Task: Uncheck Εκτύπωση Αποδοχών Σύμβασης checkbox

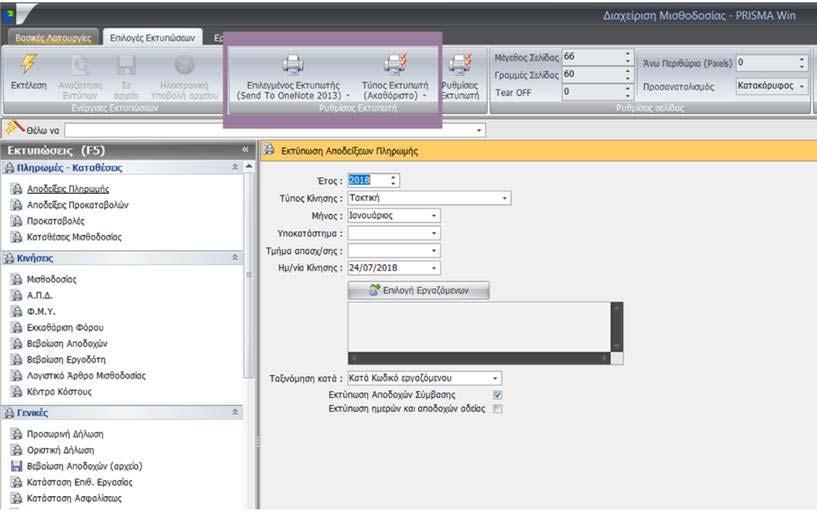Action: 498,395
